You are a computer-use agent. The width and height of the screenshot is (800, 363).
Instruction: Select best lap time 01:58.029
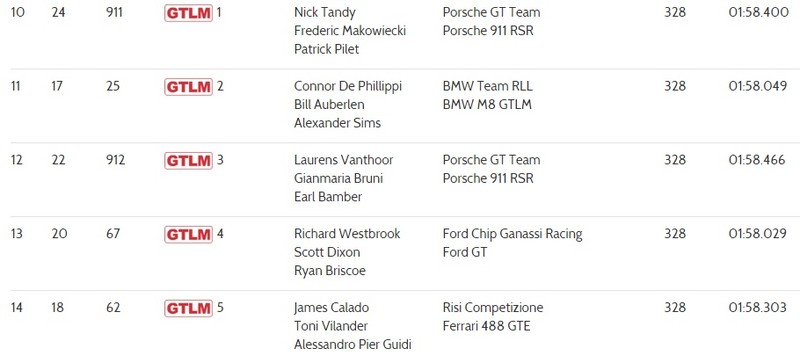tap(758, 234)
